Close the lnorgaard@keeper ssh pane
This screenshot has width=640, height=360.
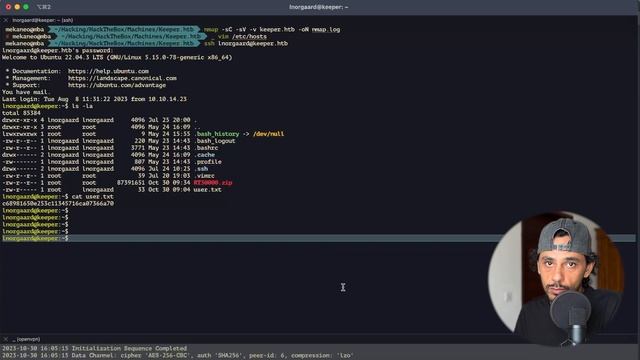[6, 20]
